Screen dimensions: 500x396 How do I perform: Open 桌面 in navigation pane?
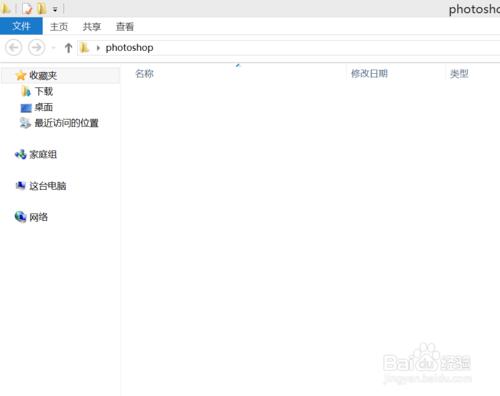(44, 107)
